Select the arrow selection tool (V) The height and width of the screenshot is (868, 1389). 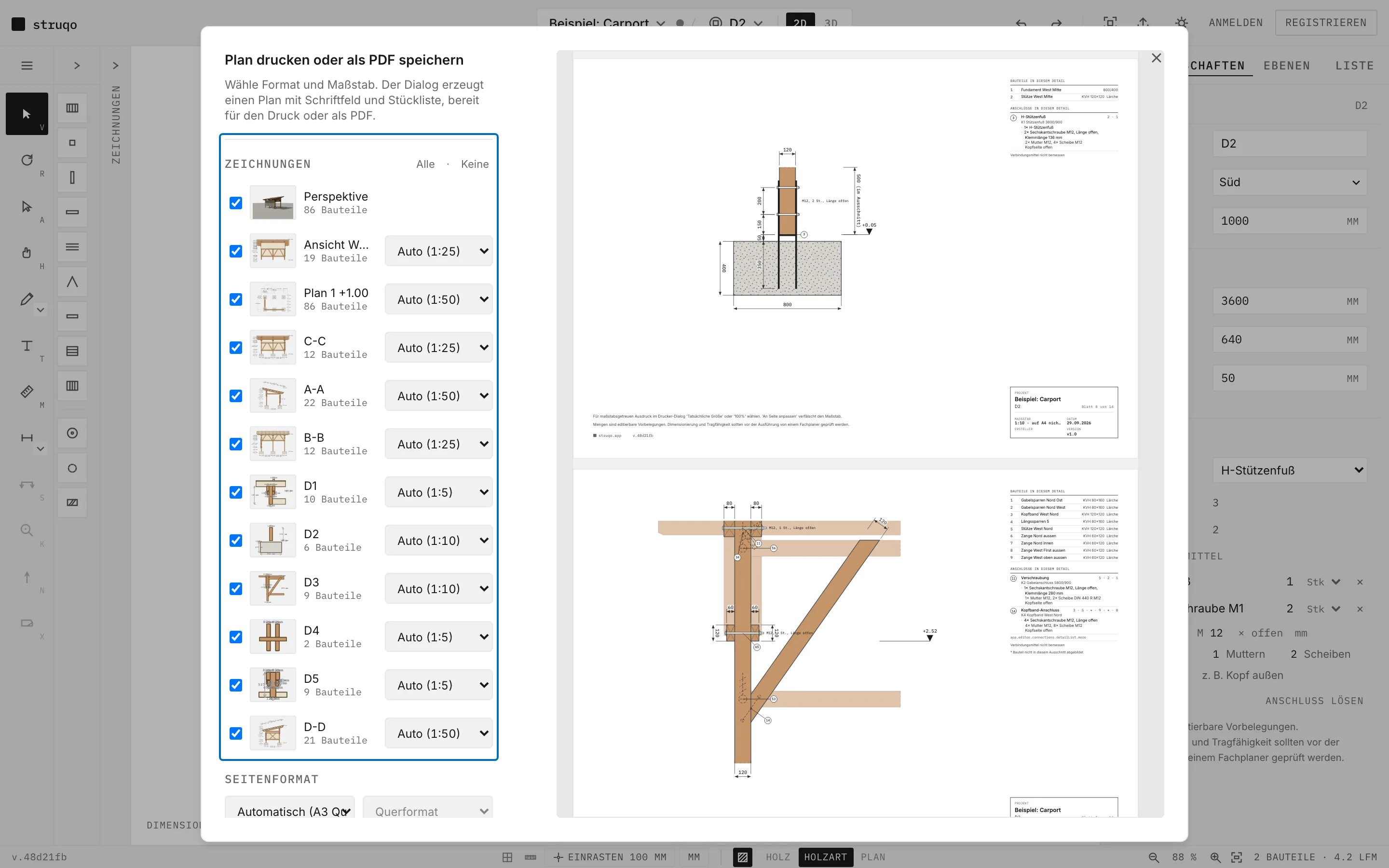pyautogui.click(x=27, y=114)
